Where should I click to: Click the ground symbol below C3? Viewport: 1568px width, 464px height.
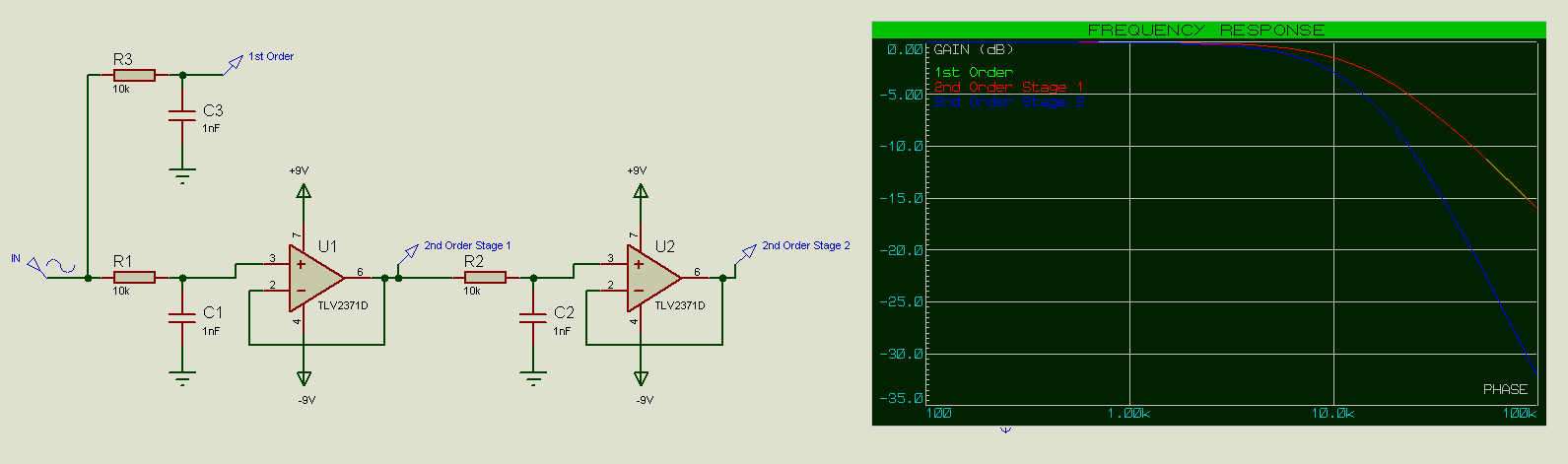pyautogui.click(x=182, y=175)
